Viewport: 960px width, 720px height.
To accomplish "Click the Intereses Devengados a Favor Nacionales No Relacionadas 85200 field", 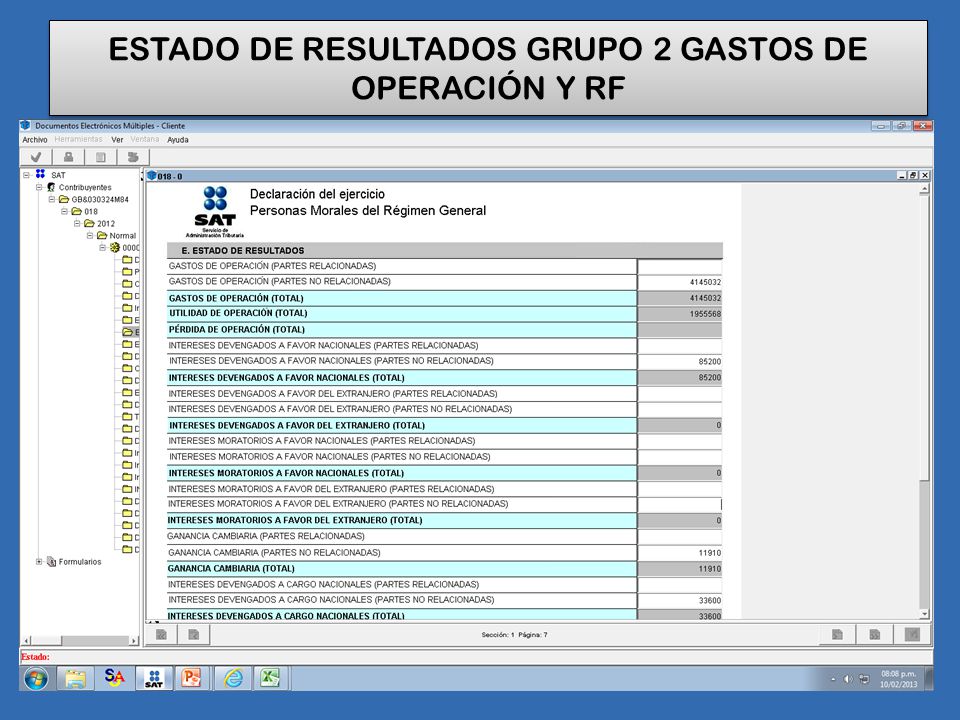I will [x=680, y=361].
